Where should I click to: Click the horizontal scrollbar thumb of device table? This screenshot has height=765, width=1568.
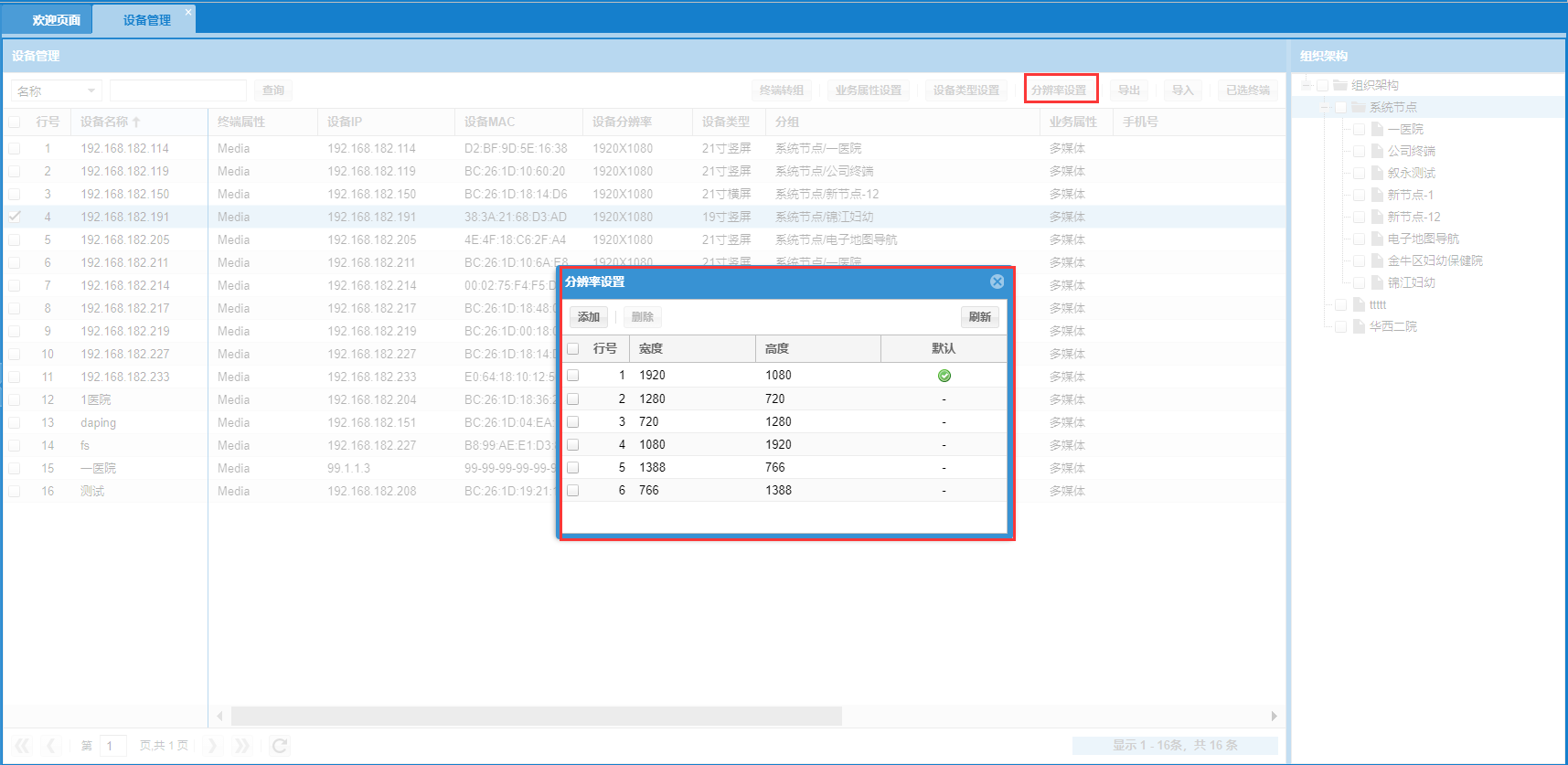536,716
